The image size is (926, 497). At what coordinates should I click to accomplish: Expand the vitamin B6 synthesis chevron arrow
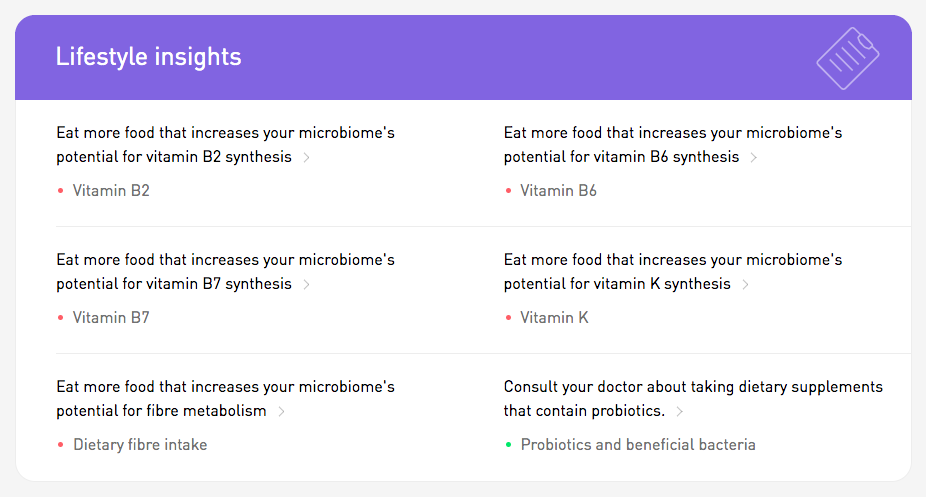tap(753, 157)
